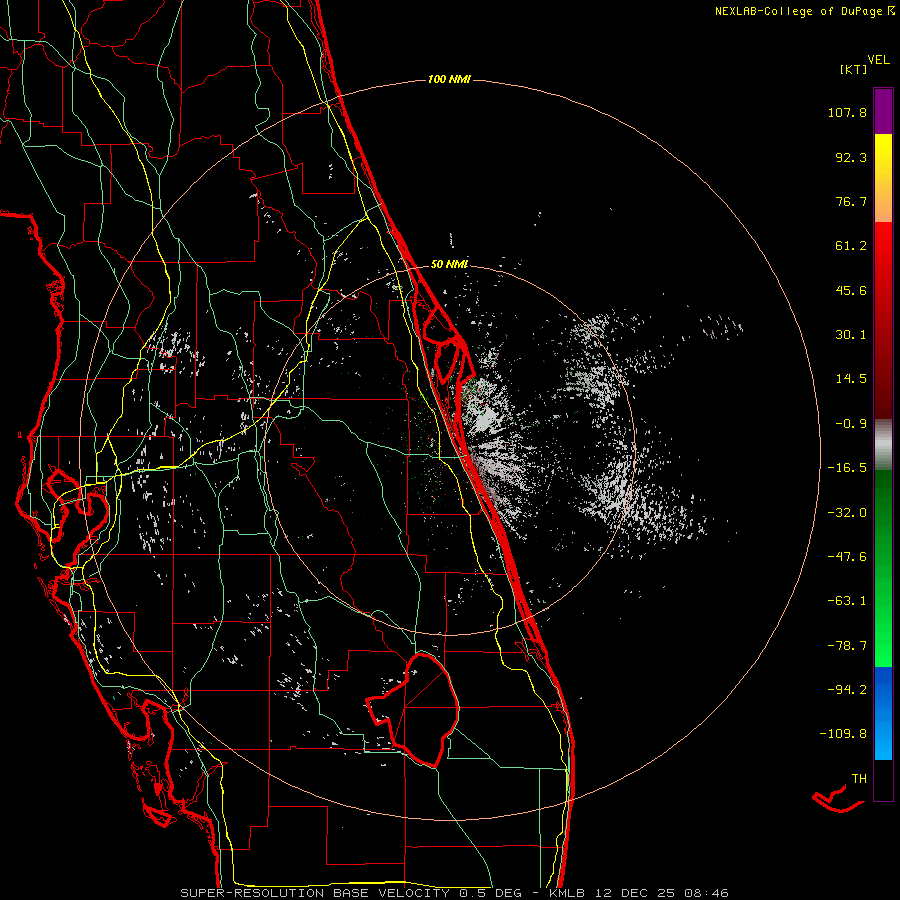900x900 pixels.
Task: Click the 14.5 velocity scale value
Action: (851, 379)
